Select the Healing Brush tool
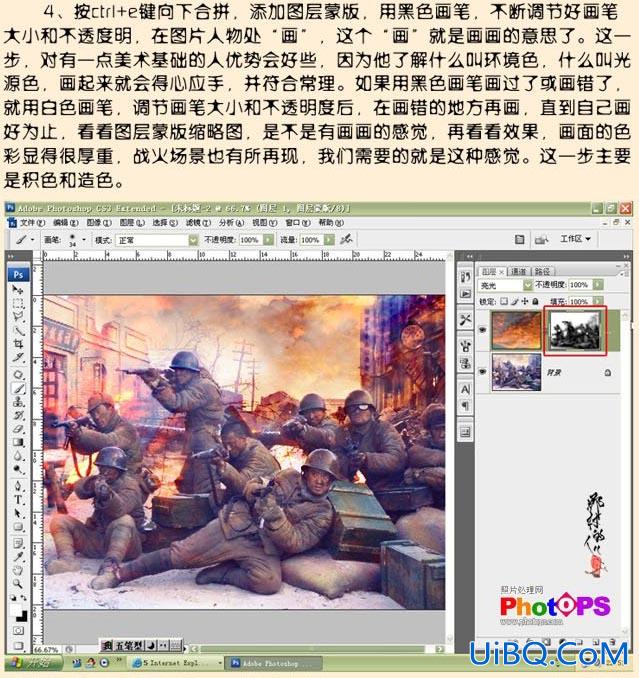This screenshot has height=678, width=639. pos(18,374)
